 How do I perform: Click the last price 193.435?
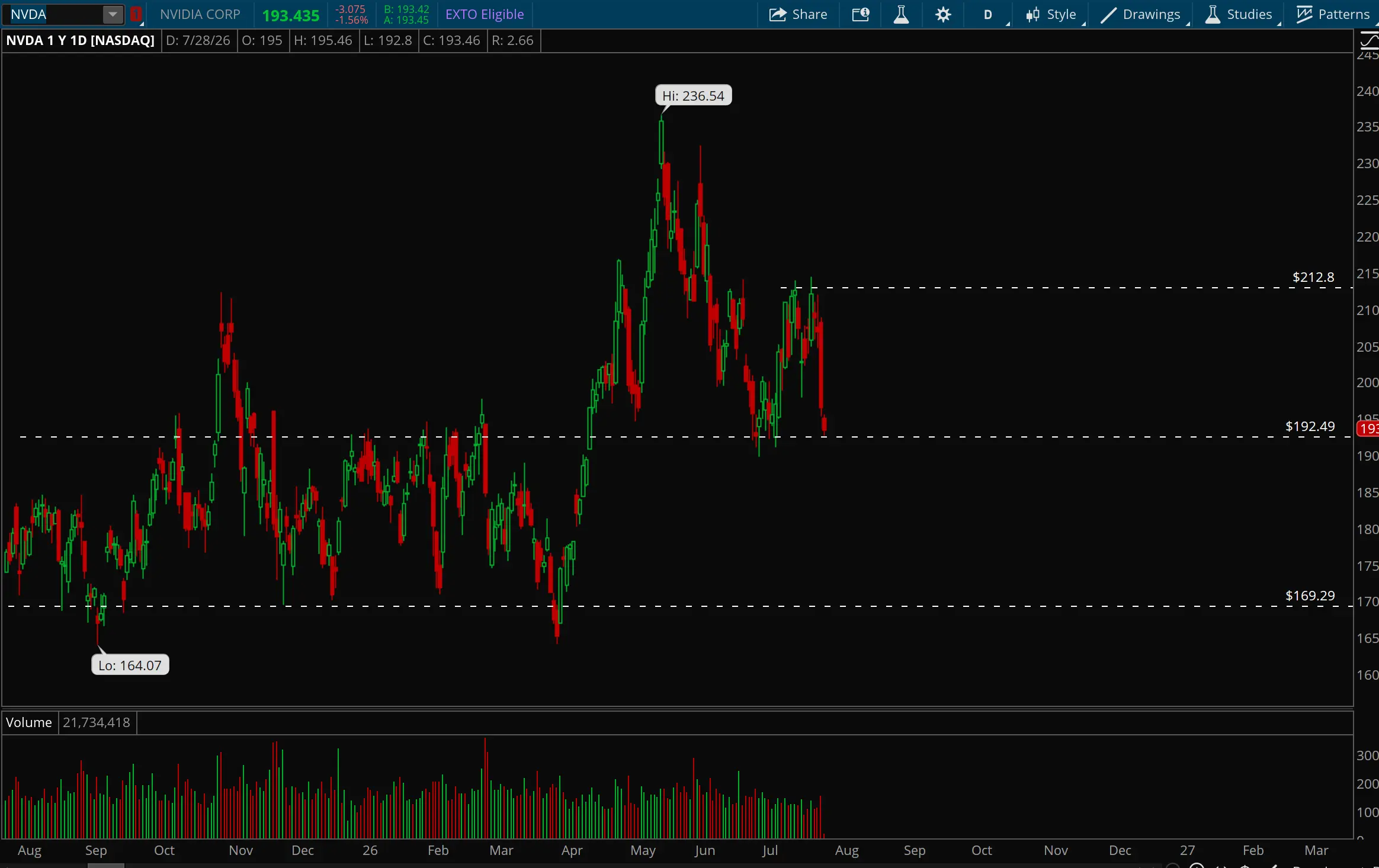coord(291,15)
